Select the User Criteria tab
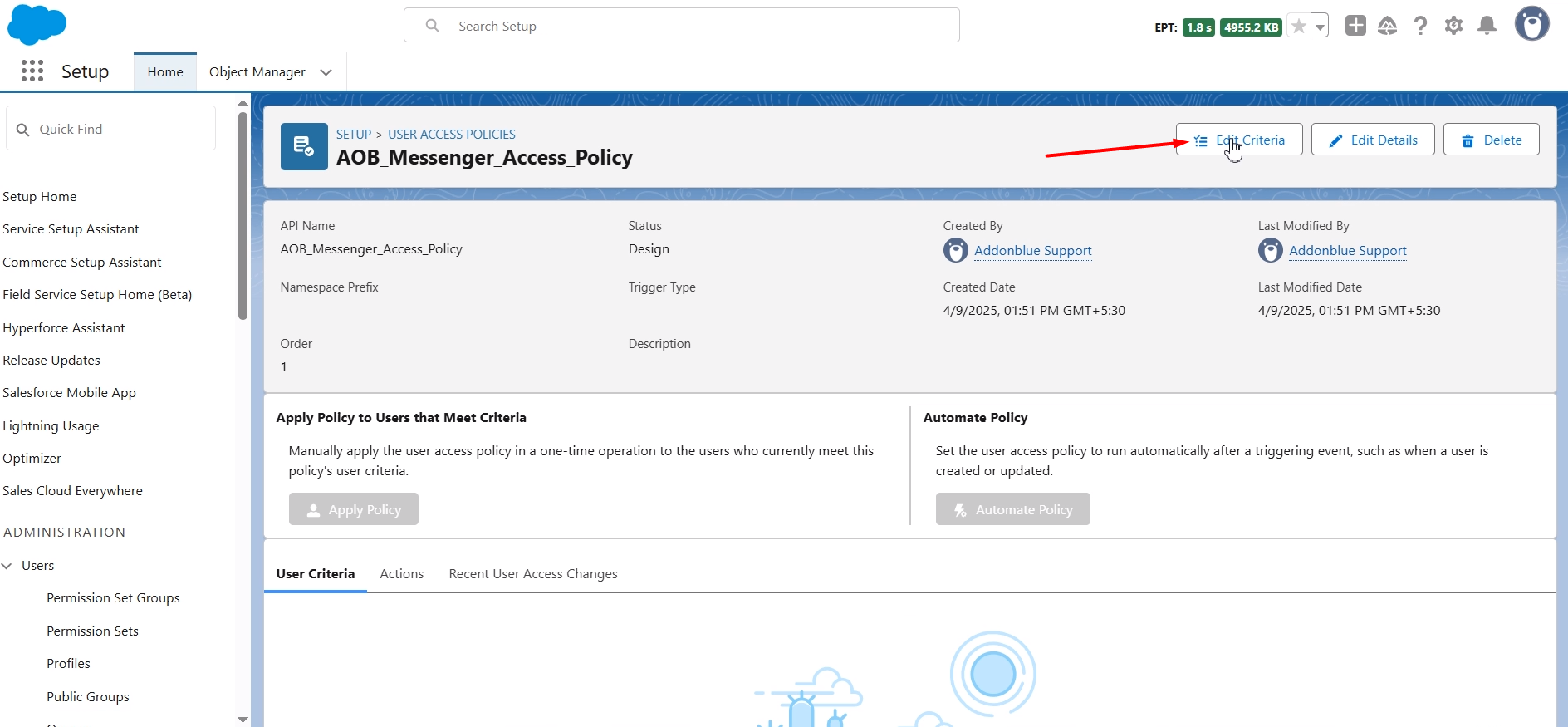 pos(316,574)
